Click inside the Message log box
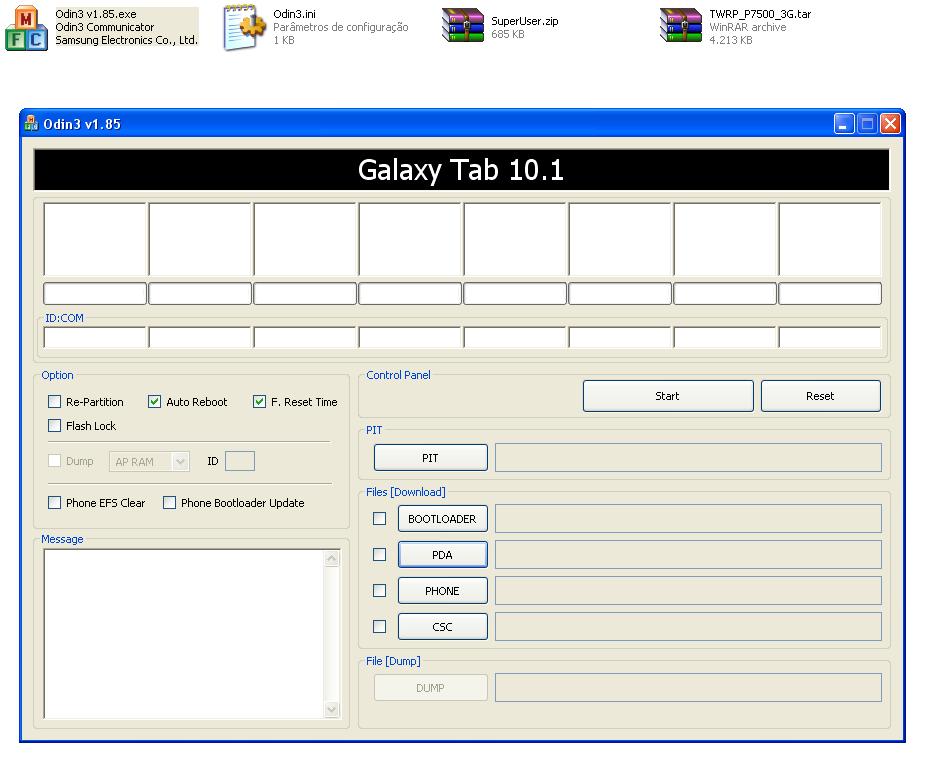The width and height of the screenshot is (931, 776). click(x=184, y=634)
